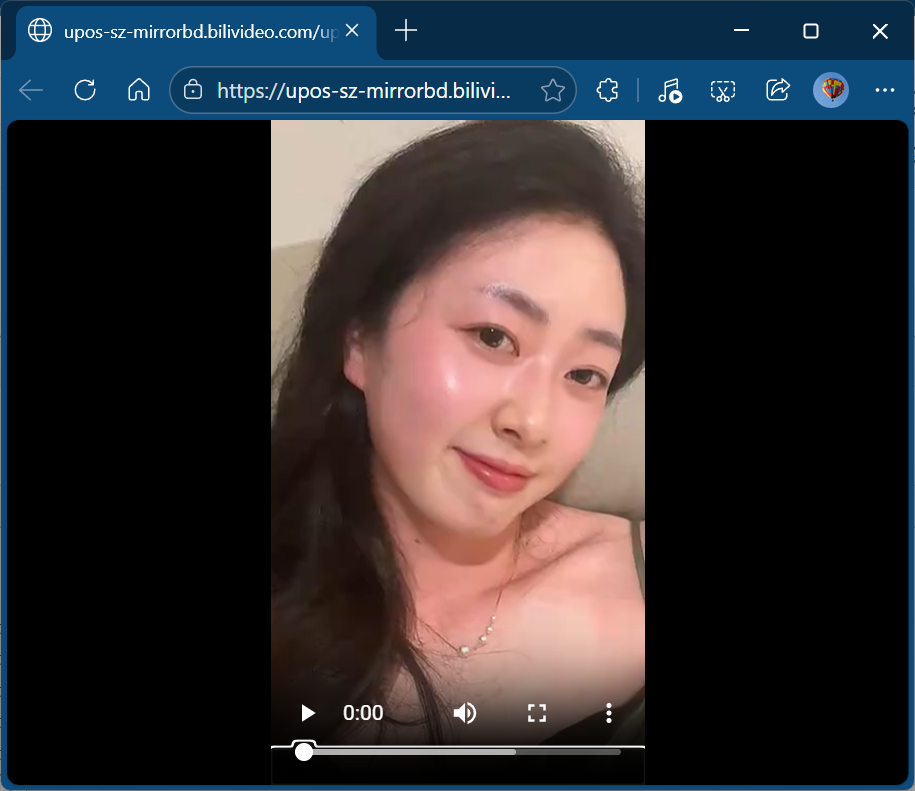Go back to the previous page

coord(31,91)
